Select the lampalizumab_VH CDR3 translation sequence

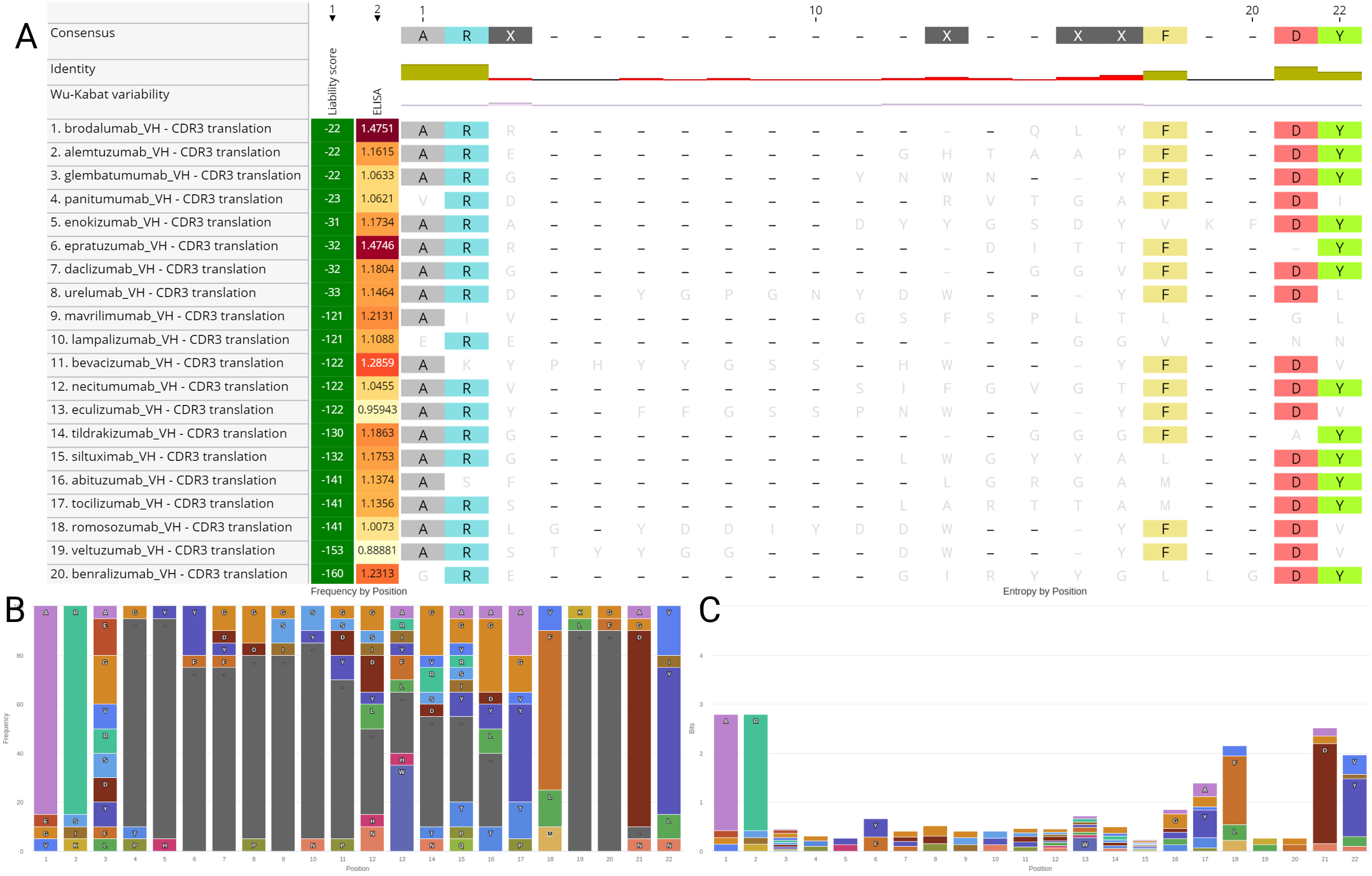pyautogui.click(x=170, y=339)
